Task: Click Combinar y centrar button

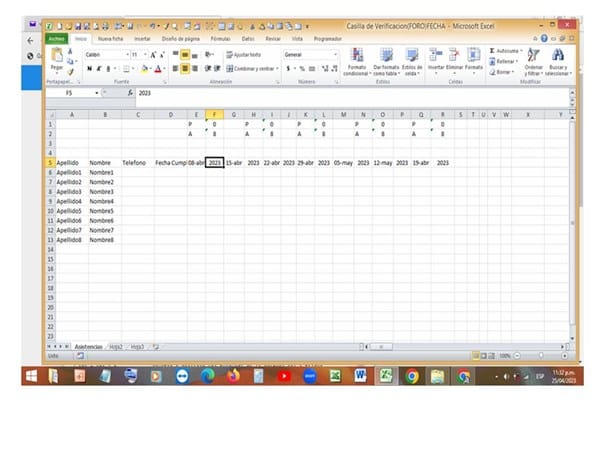Action: tap(250, 68)
